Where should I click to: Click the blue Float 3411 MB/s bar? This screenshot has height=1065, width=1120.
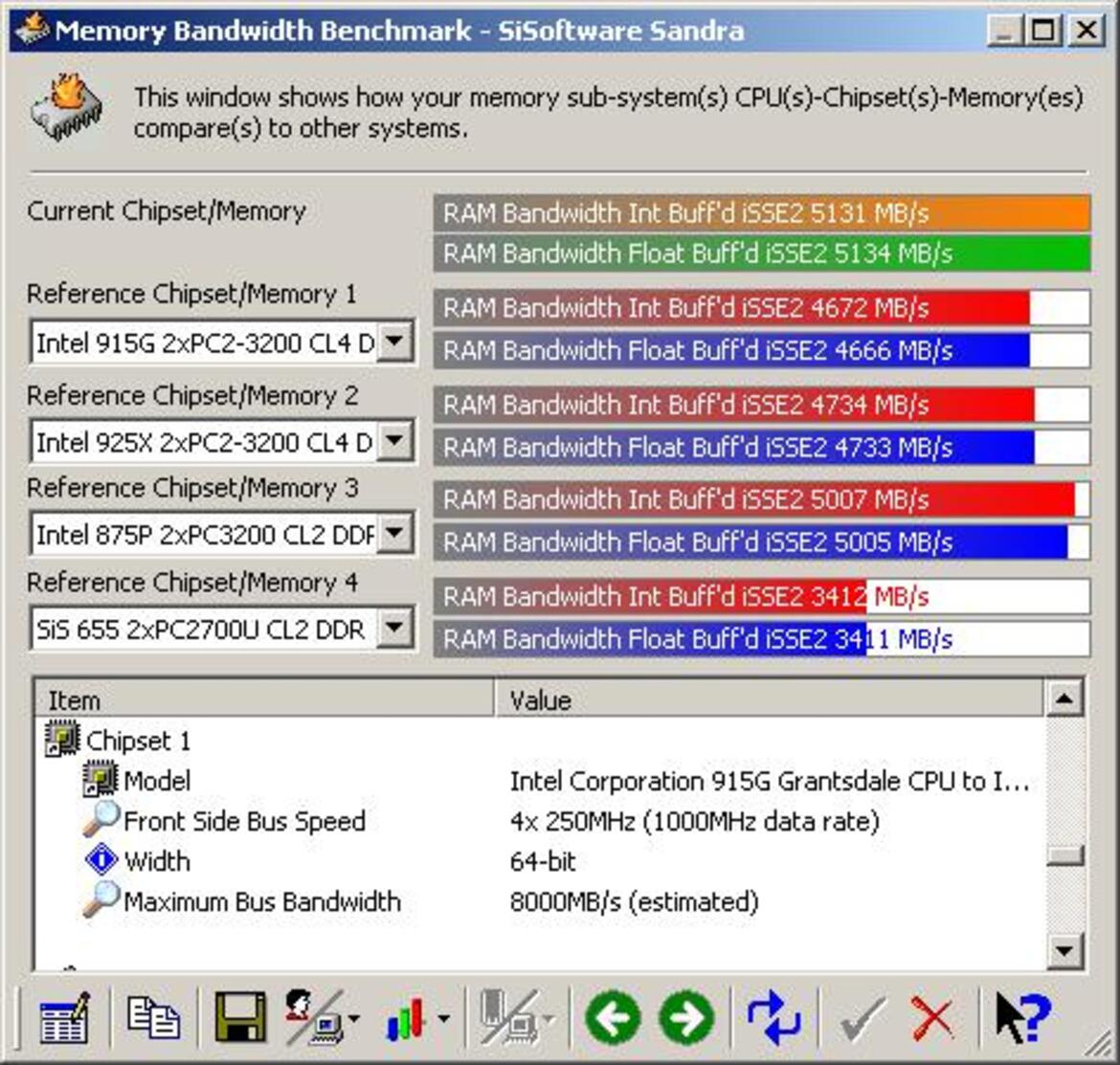click(x=762, y=639)
